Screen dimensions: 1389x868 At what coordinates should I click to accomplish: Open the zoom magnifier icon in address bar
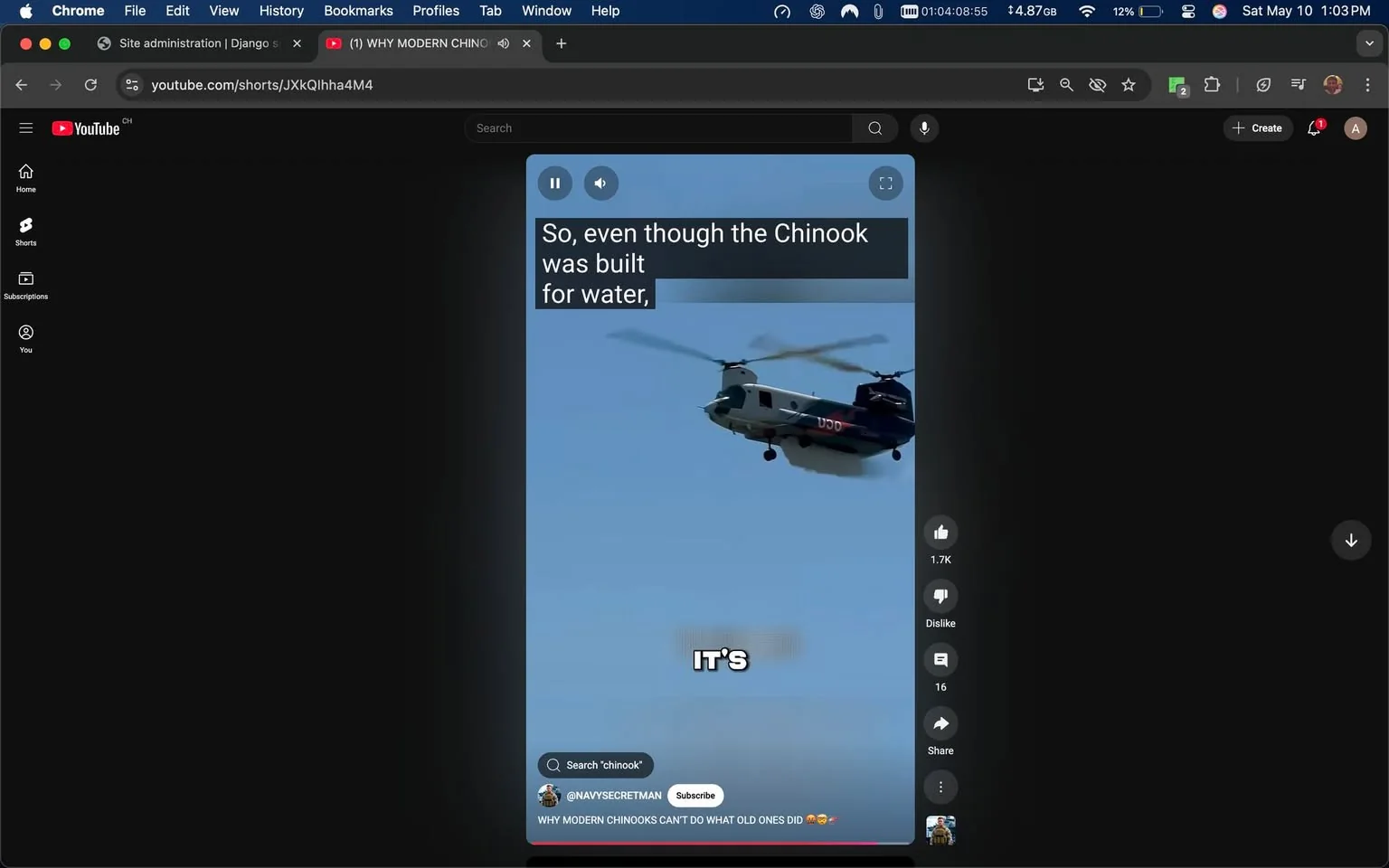click(1066, 85)
